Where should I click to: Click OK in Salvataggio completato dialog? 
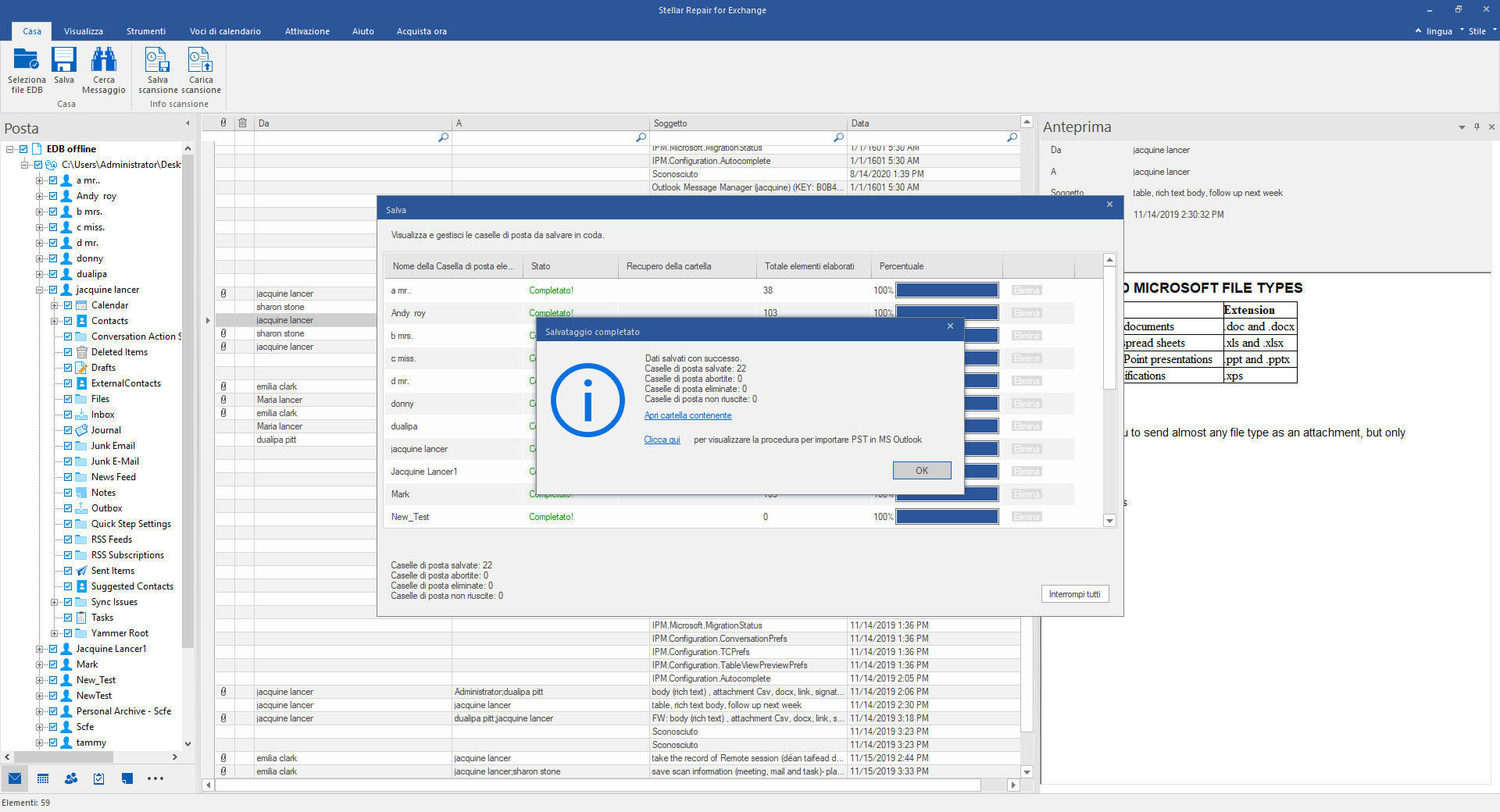922,470
